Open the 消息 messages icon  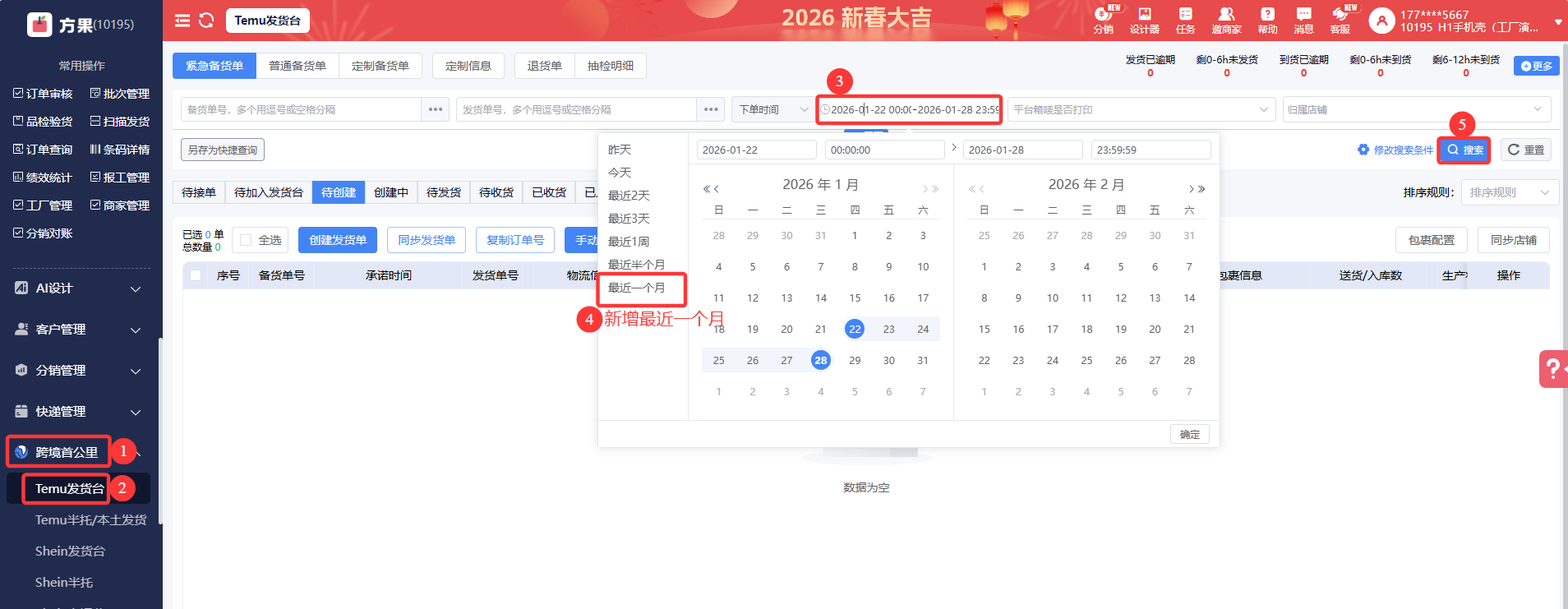pyautogui.click(x=1303, y=21)
